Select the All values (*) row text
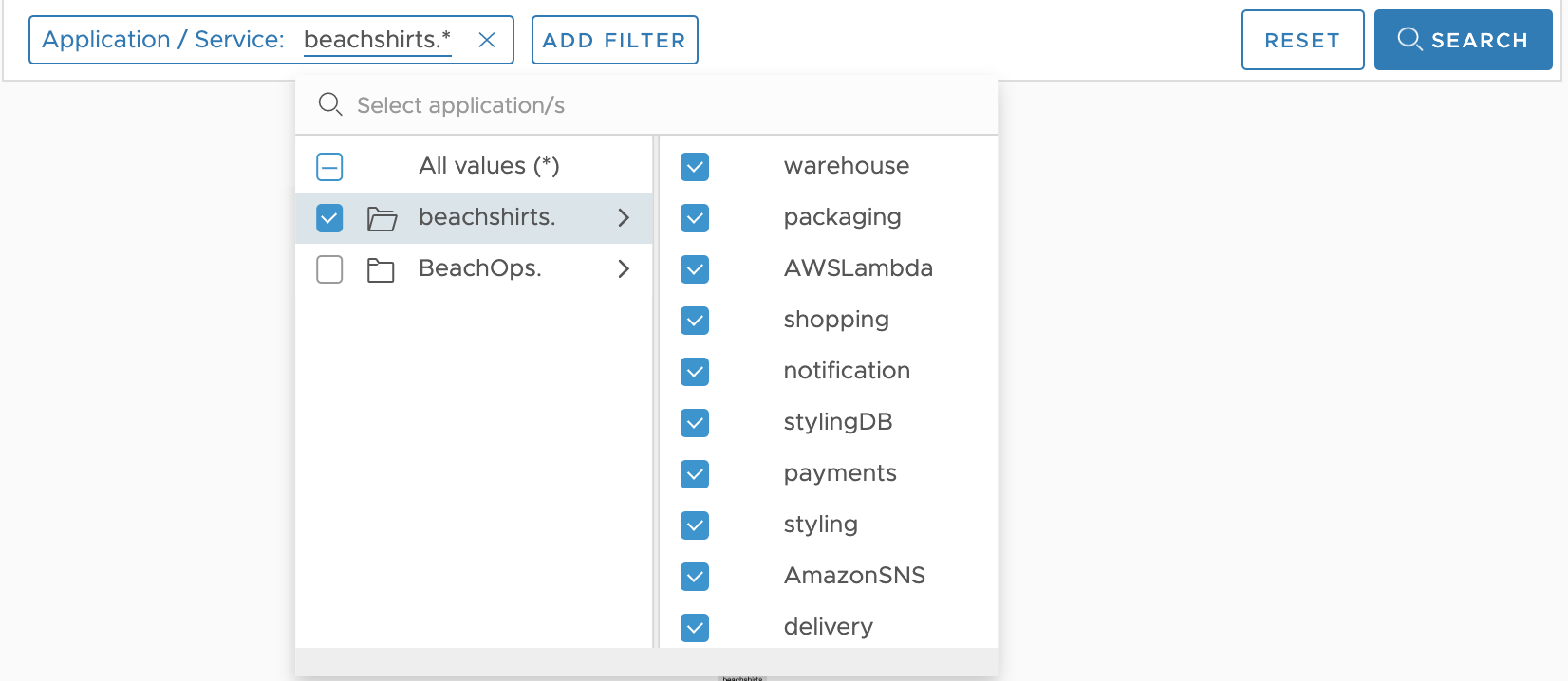1568x681 pixels. click(489, 166)
